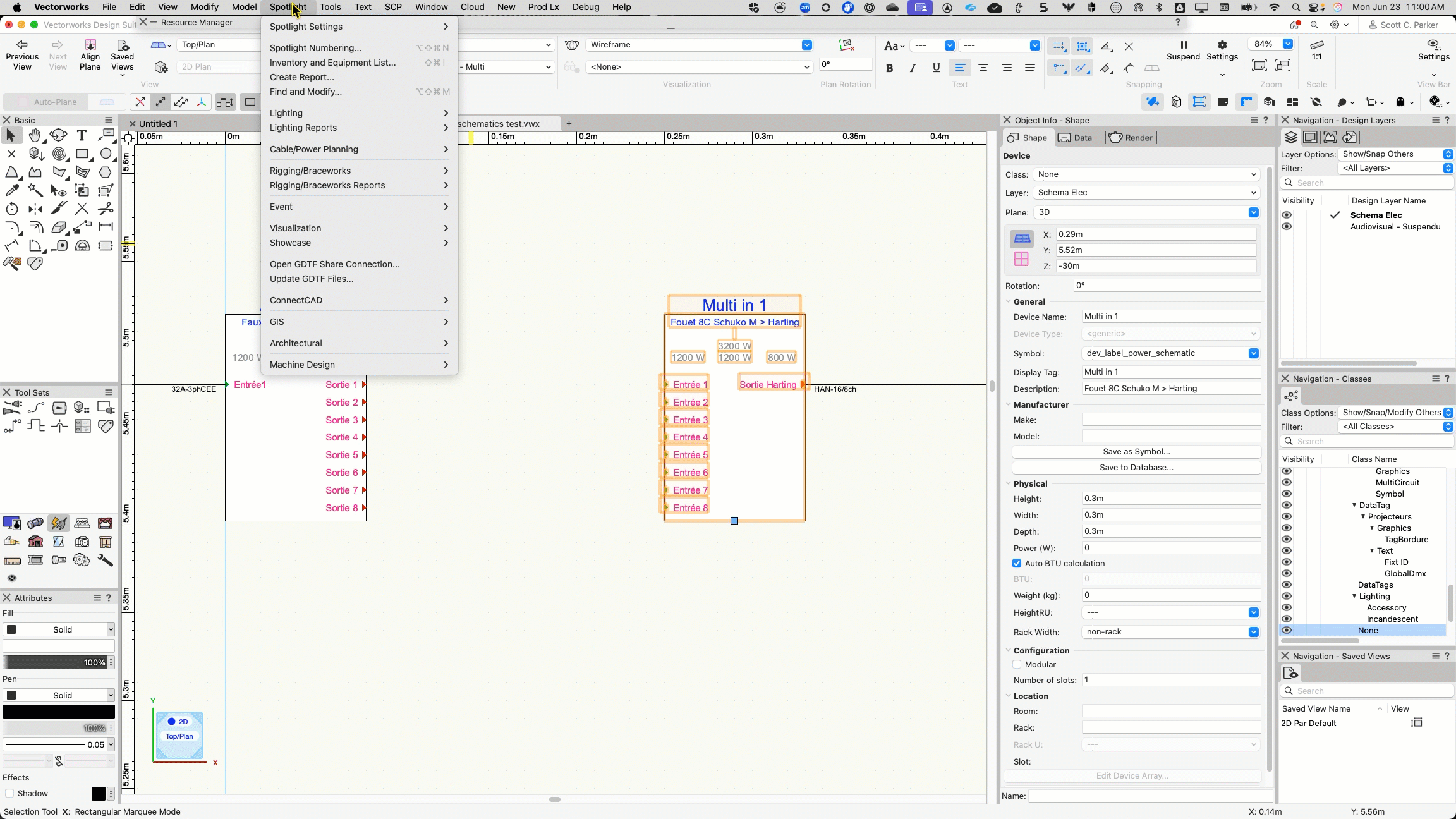
Task: Select the Rectangle tool
Action: 82,154
